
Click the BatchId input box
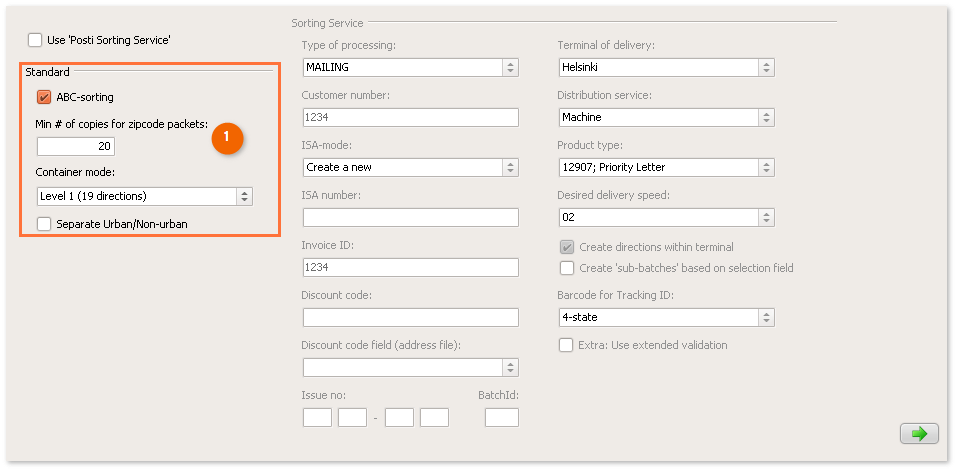click(502, 417)
